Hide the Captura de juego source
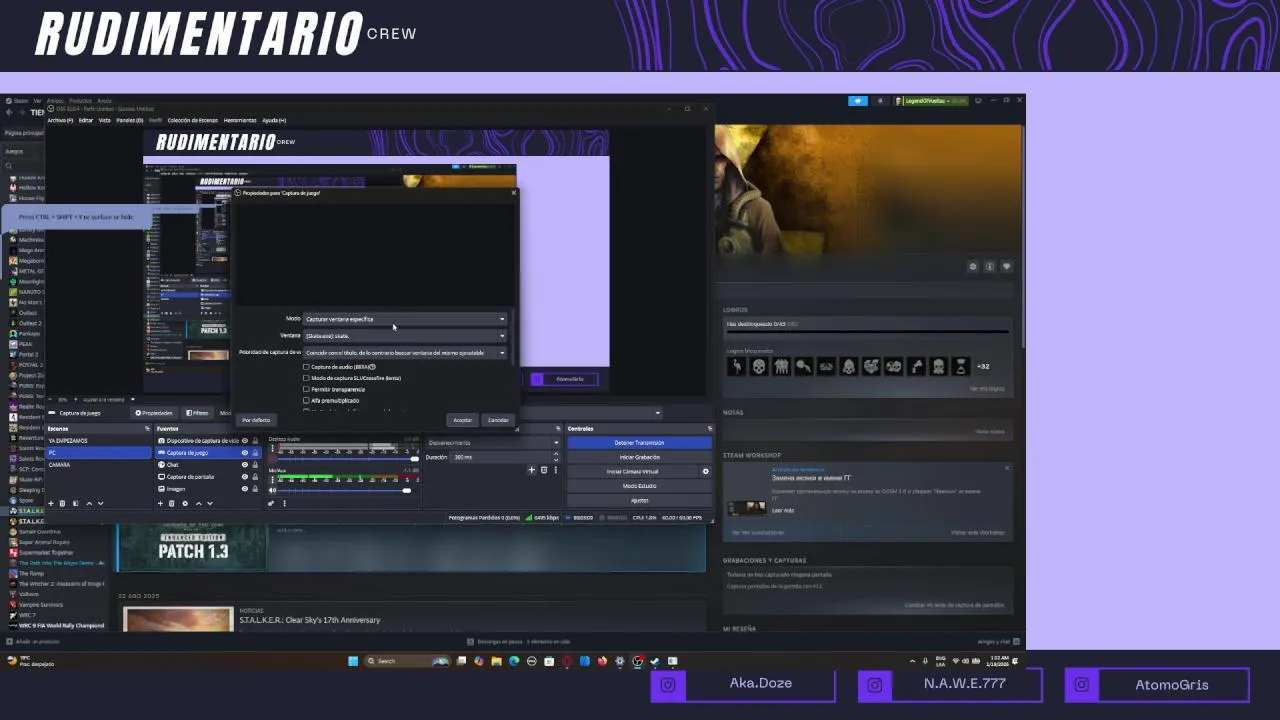1280x720 pixels. 245,453
